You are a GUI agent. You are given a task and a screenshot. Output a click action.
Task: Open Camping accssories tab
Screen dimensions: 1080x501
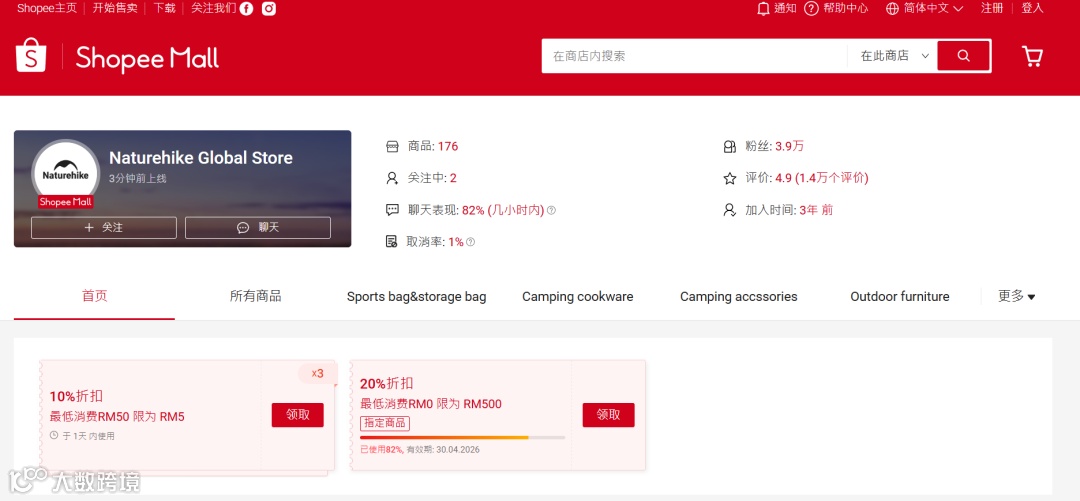[738, 296]
